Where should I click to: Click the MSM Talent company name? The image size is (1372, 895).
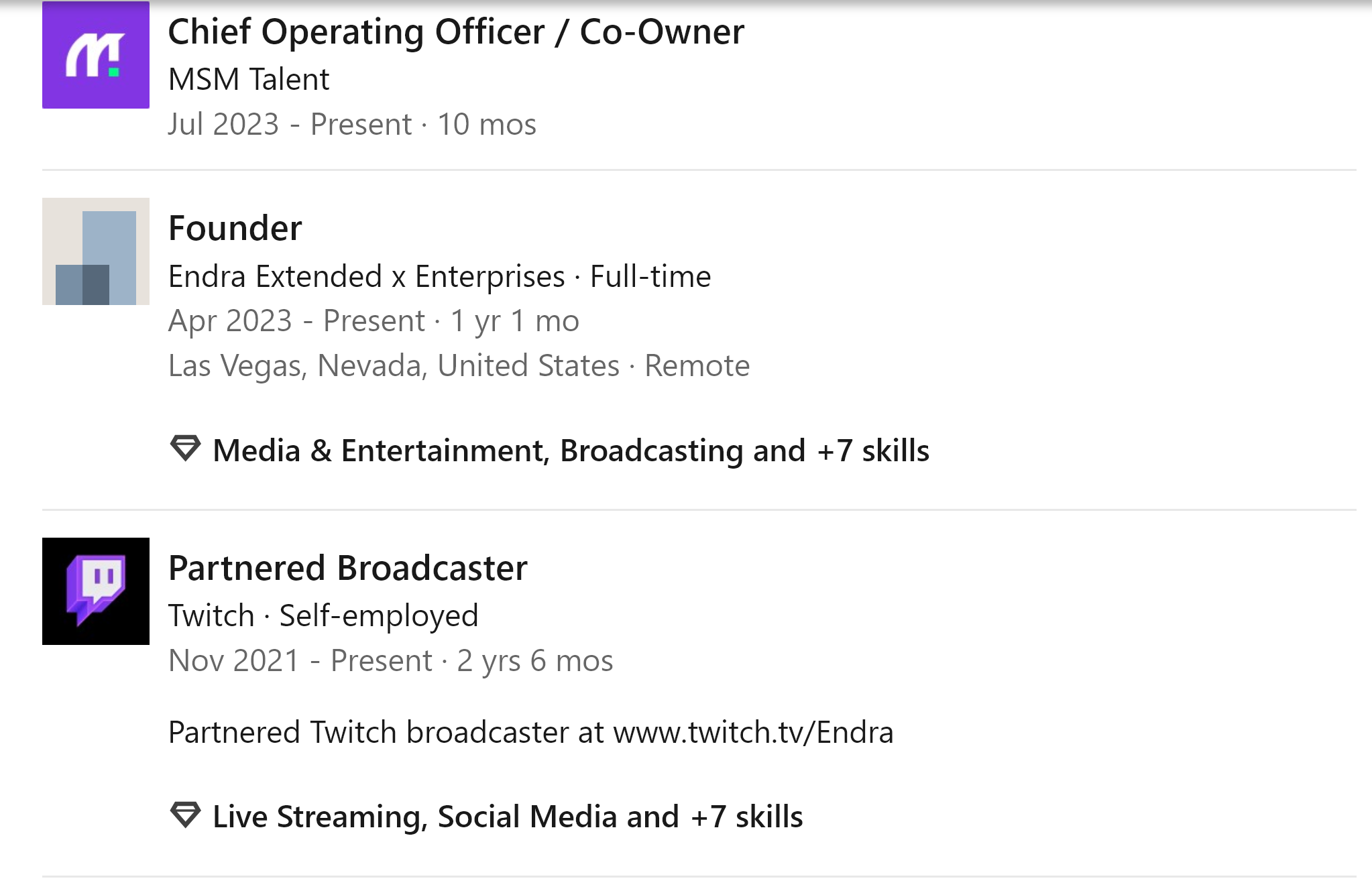pos(249,79)
